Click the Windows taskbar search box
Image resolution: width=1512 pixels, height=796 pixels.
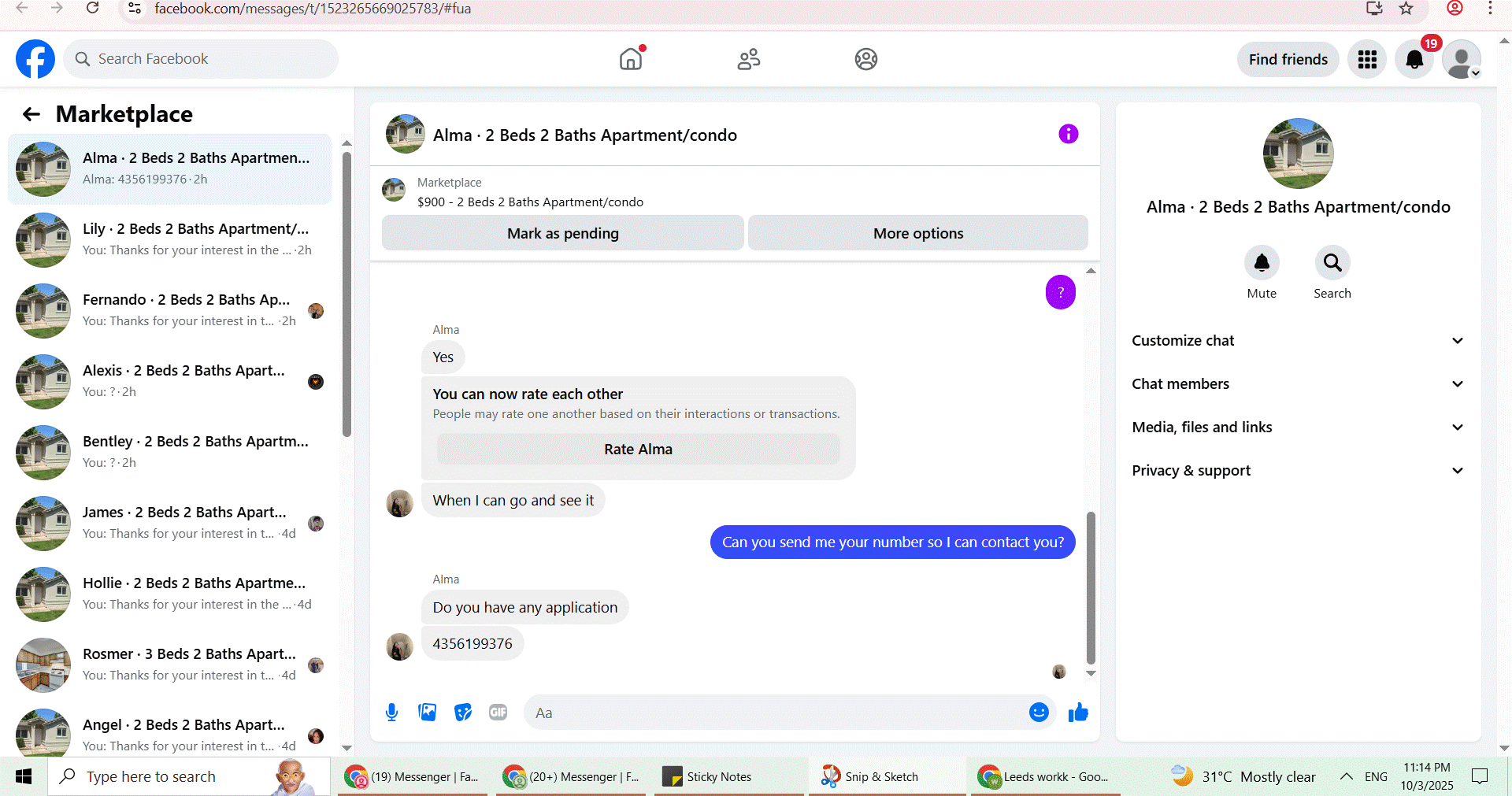[x=189, y=776]
